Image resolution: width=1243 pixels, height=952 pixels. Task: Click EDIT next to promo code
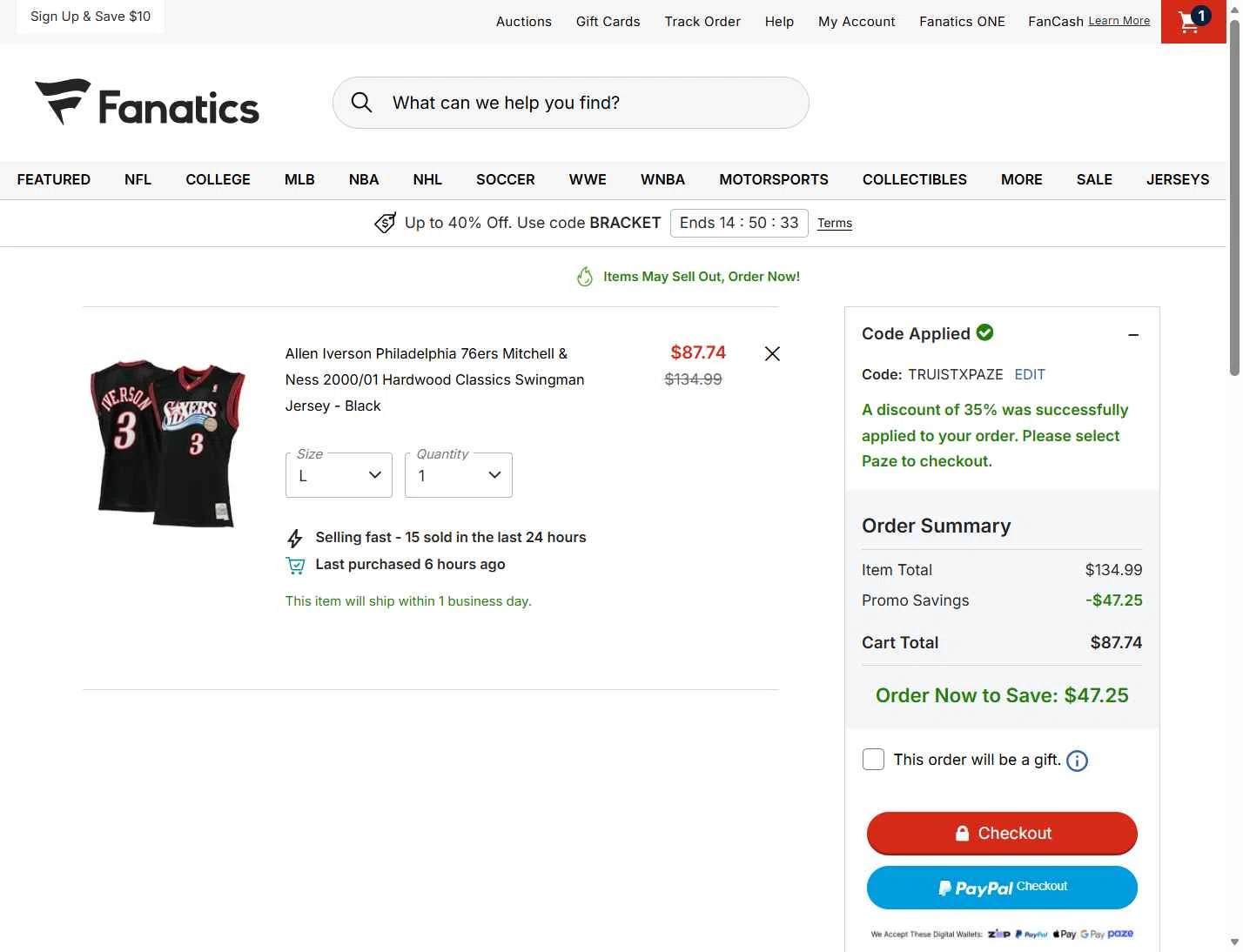1030,374
